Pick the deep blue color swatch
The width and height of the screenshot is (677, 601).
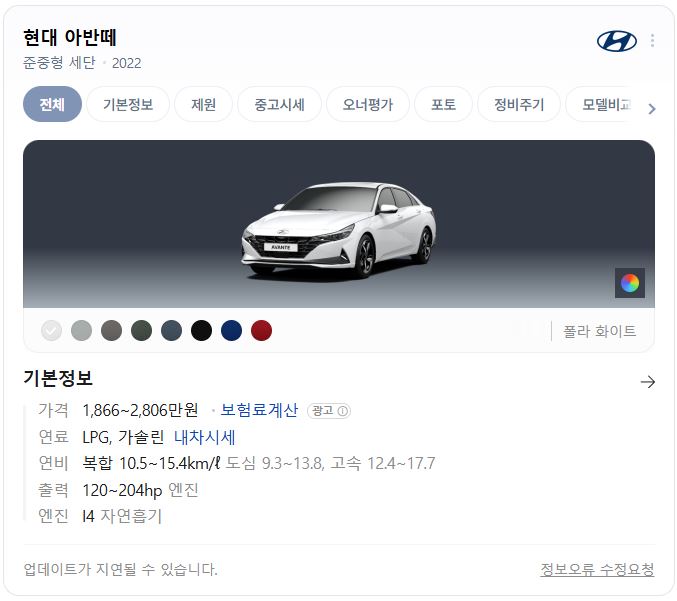(x=231, y=331)
